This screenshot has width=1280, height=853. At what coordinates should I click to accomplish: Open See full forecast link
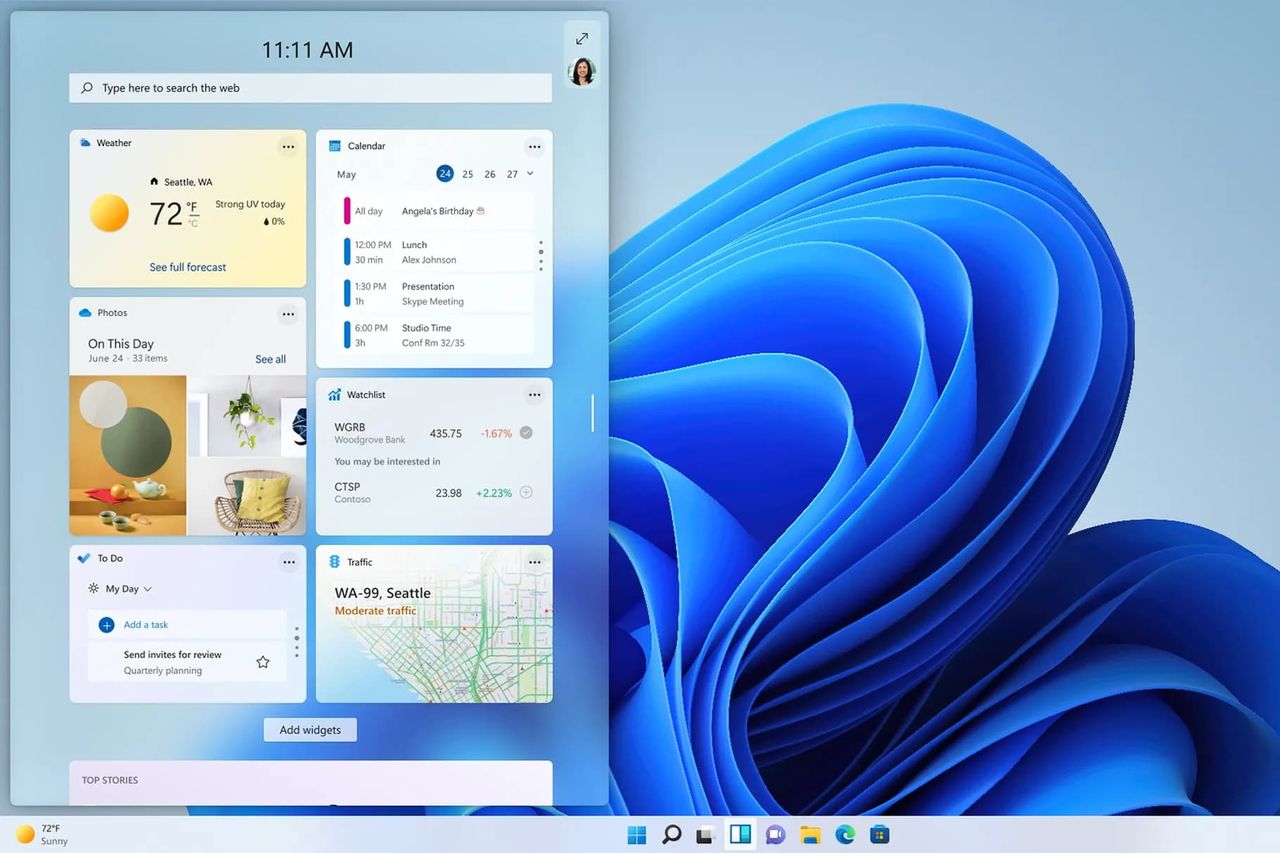pos(186,267)
